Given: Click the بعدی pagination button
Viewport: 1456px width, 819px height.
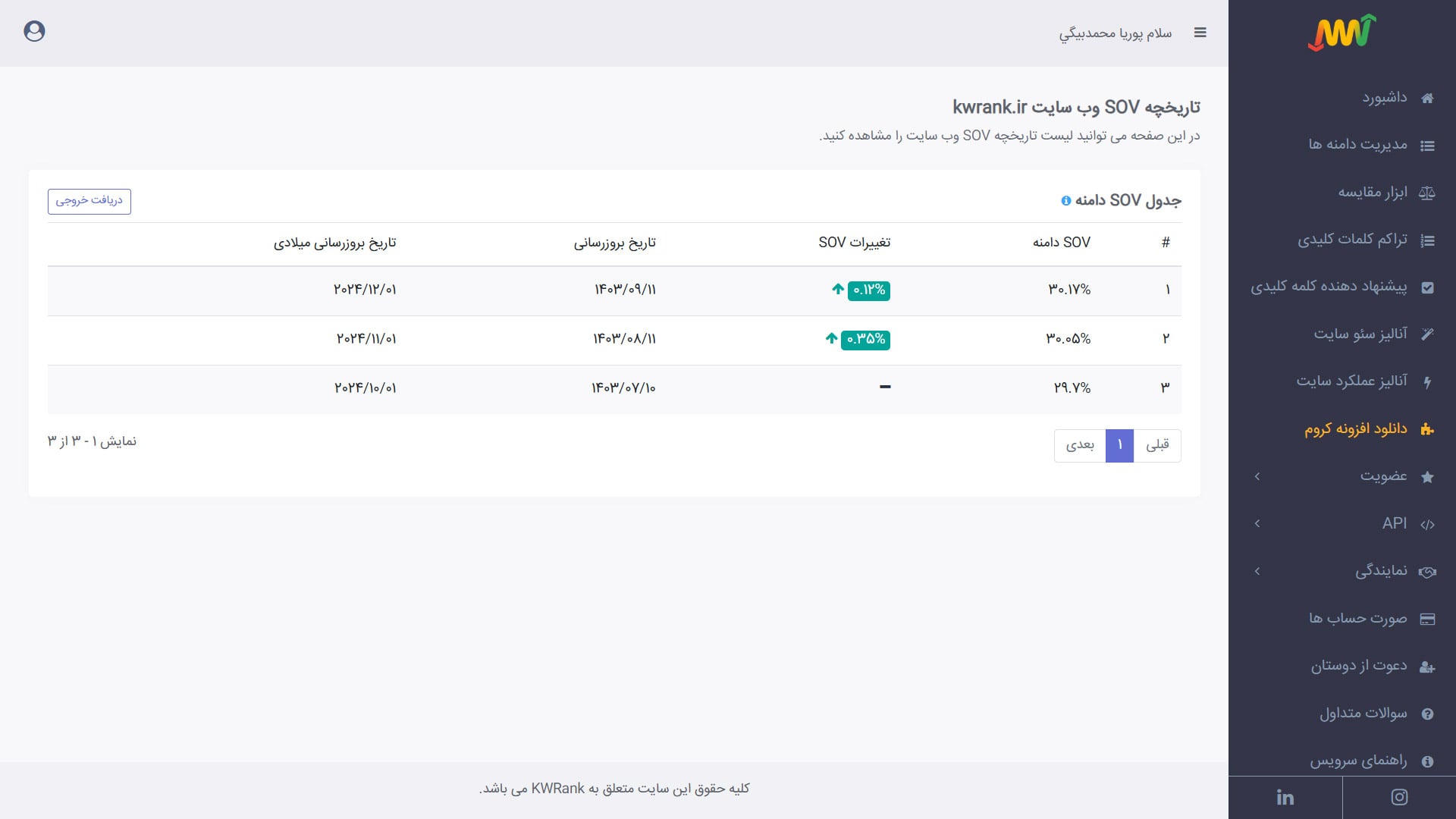Looking at the screenshot, I should pos(1080,445).
